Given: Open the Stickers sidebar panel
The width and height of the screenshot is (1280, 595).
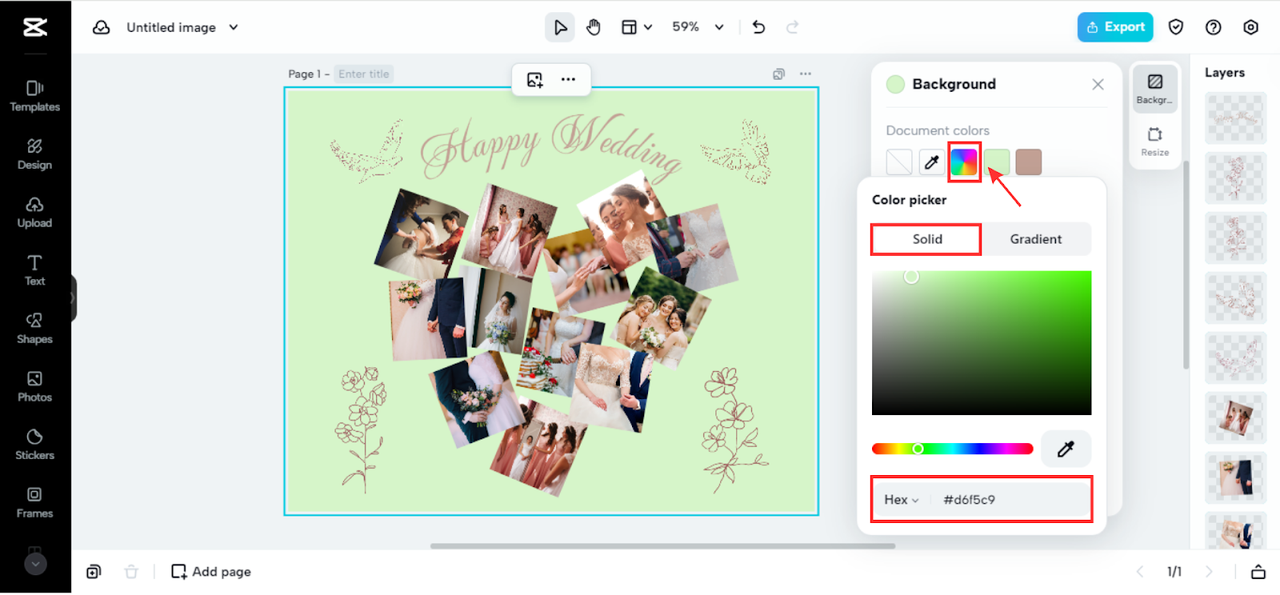Looking at the screenshot, I should (x=35, y=444).
